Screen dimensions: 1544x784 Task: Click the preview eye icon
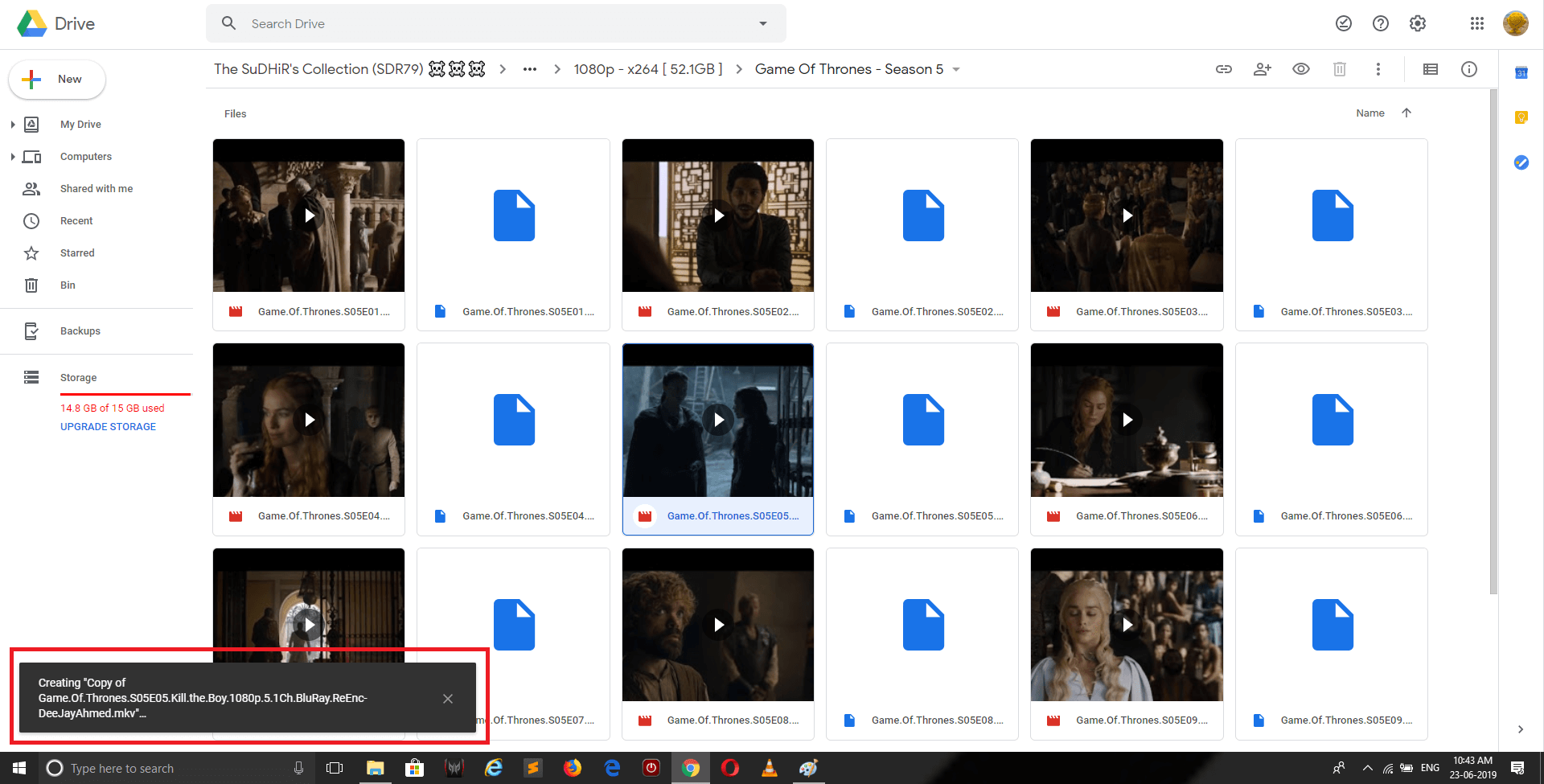[1301, 69]
